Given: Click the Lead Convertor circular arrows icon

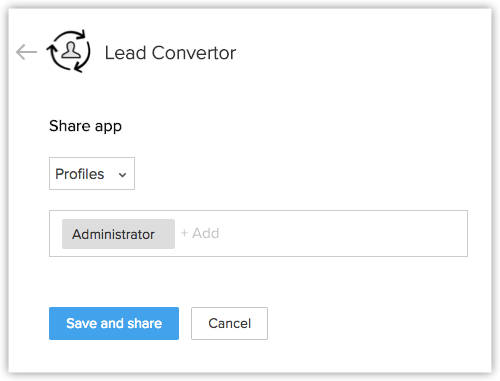Looking at the screenshot, I should pos(68,51).
